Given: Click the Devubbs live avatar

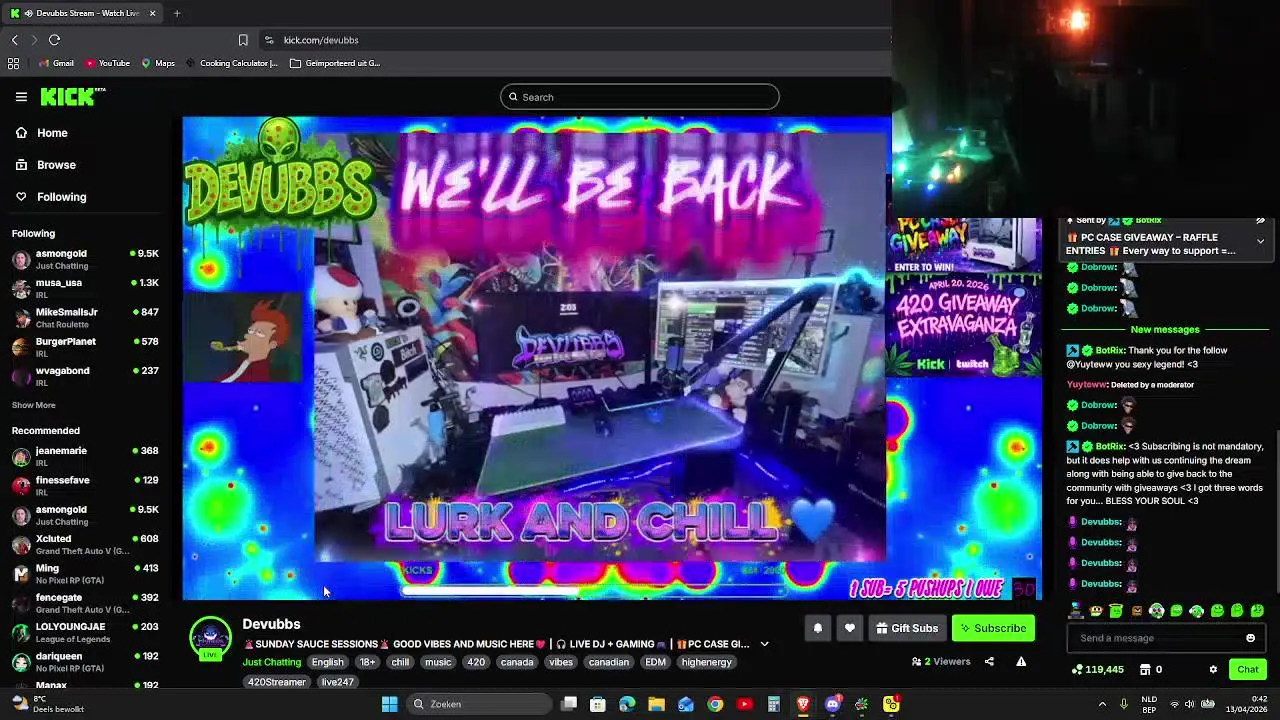Looking at the screenshot, I should point(210,639).
